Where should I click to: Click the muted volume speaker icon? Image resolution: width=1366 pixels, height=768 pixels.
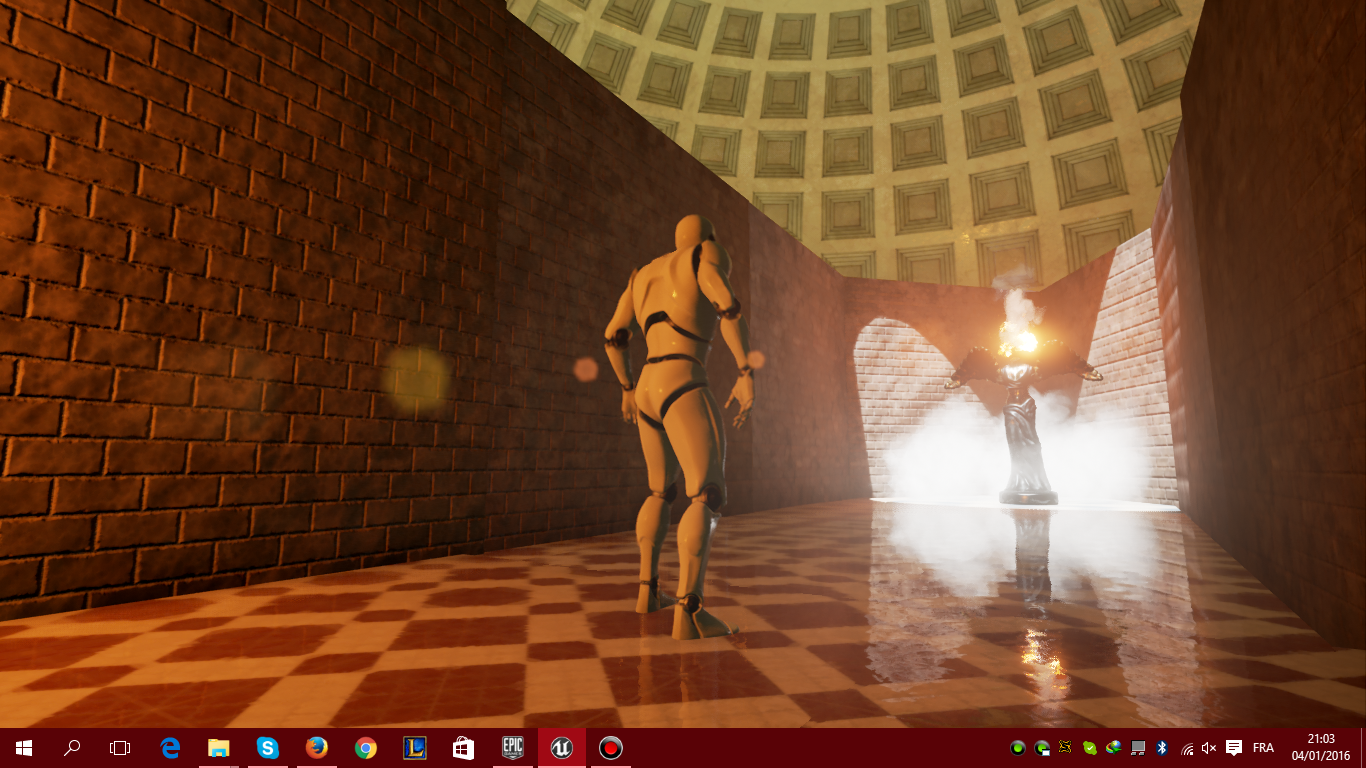click(1209, 748)
